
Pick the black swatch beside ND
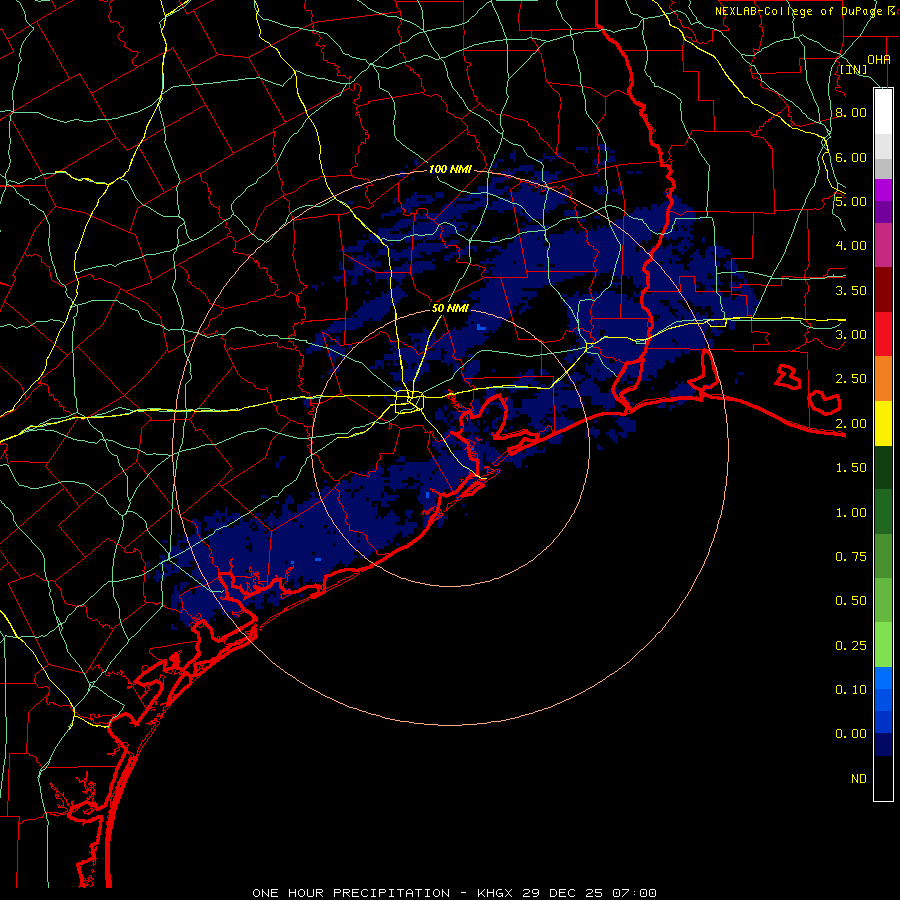(883, 778)
